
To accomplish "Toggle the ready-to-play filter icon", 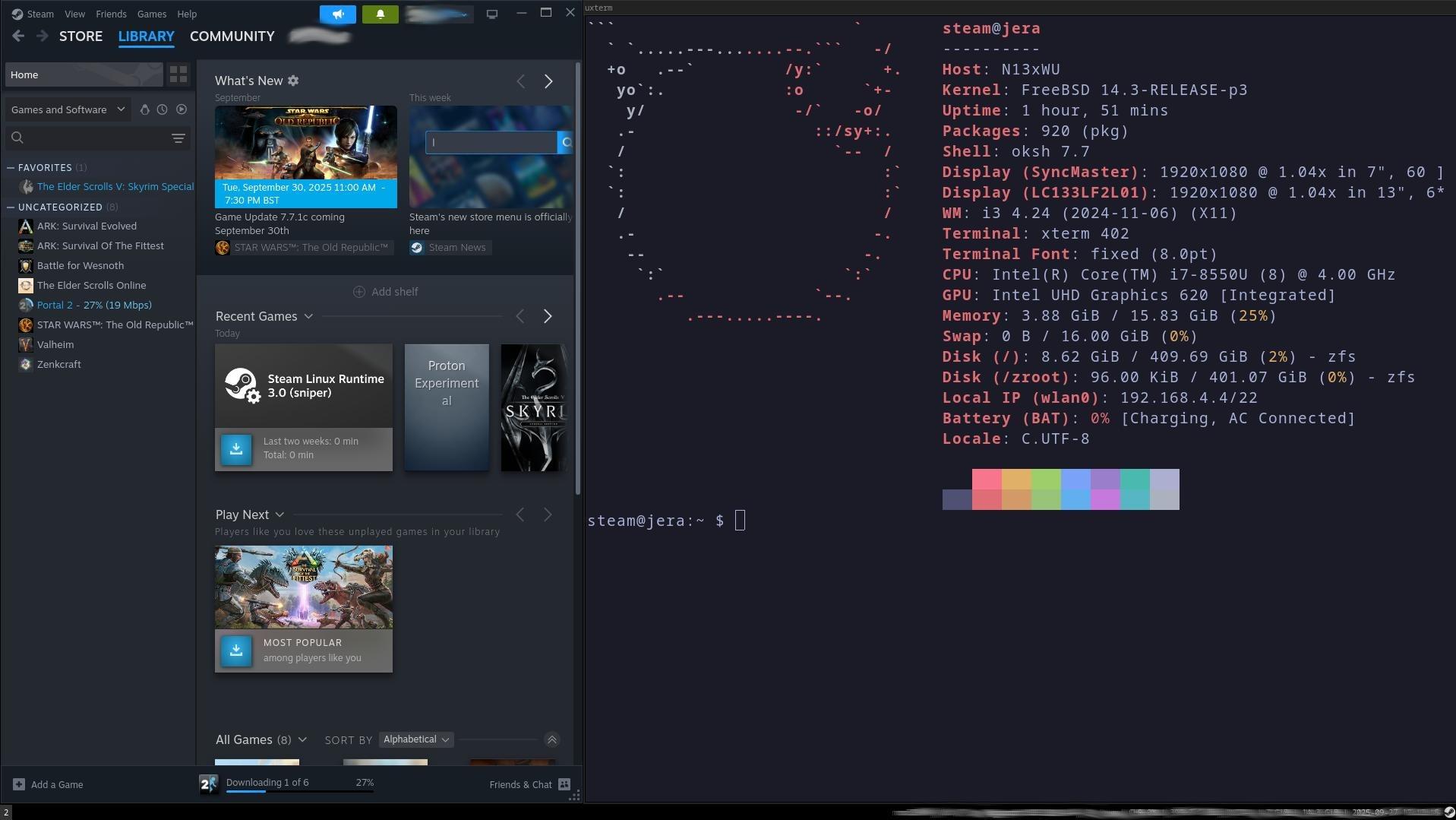I will [182, 109].
